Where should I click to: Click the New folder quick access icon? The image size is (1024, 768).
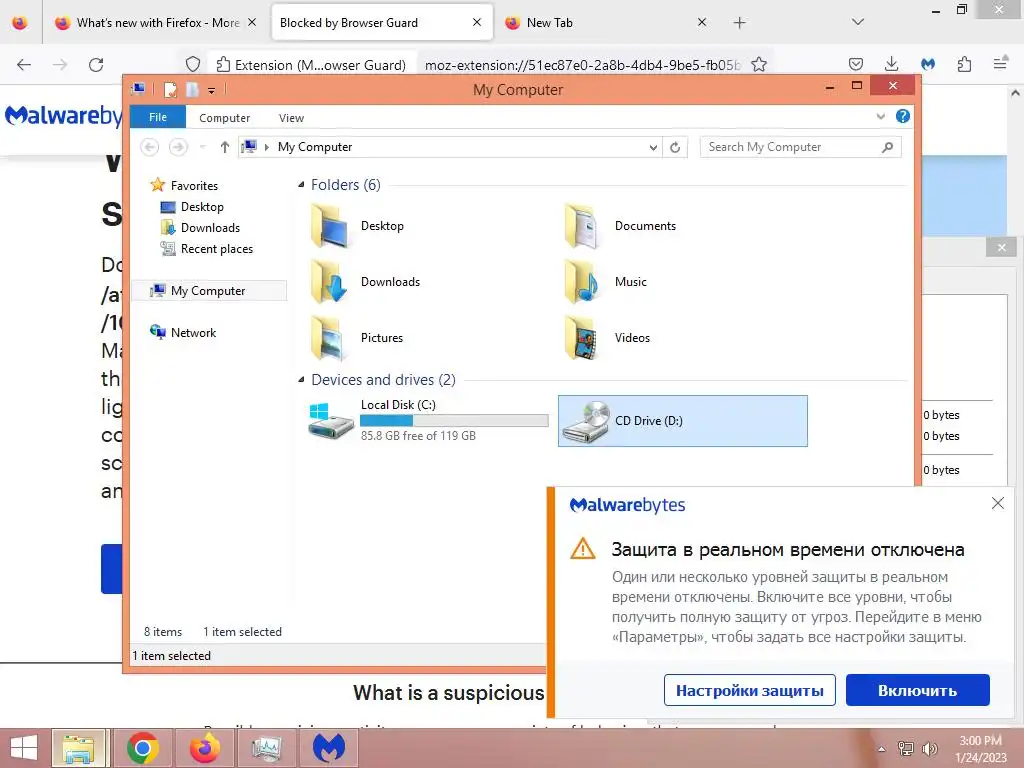coord(192,89)
